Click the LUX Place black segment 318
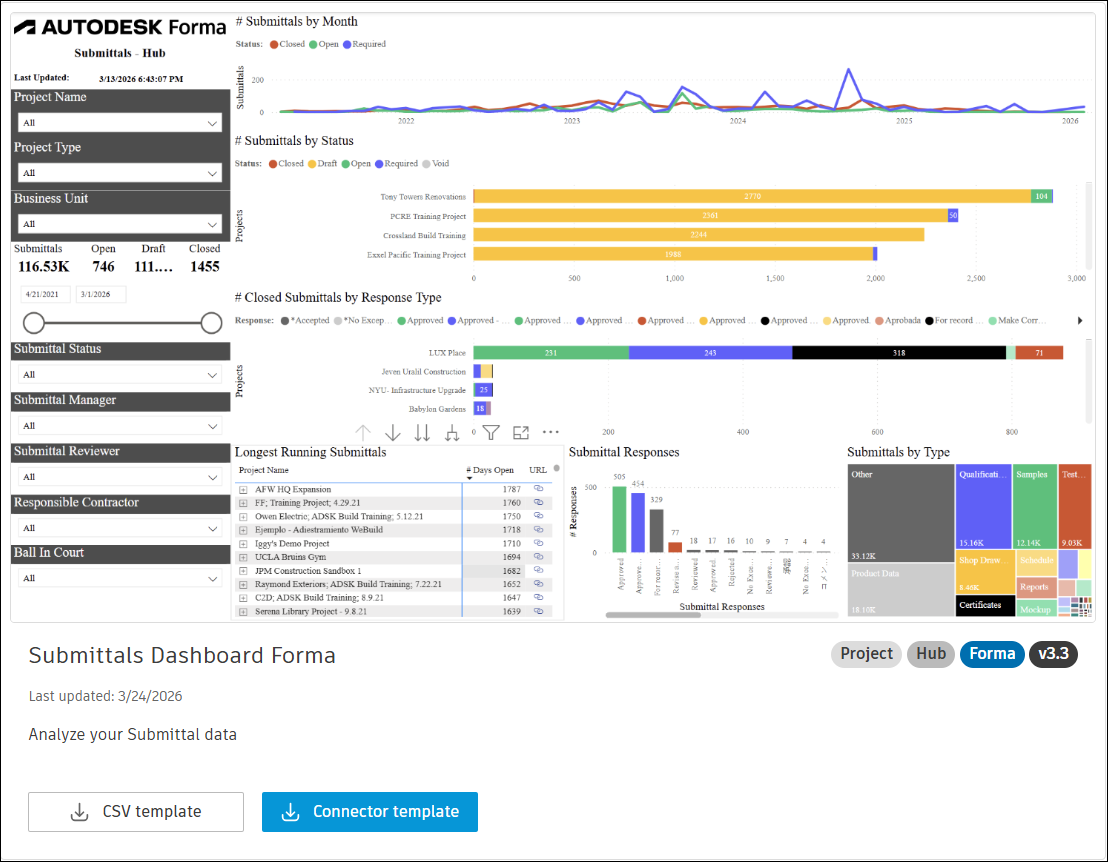The width and height of the screenshot is (1108, 862). [899, 353]
